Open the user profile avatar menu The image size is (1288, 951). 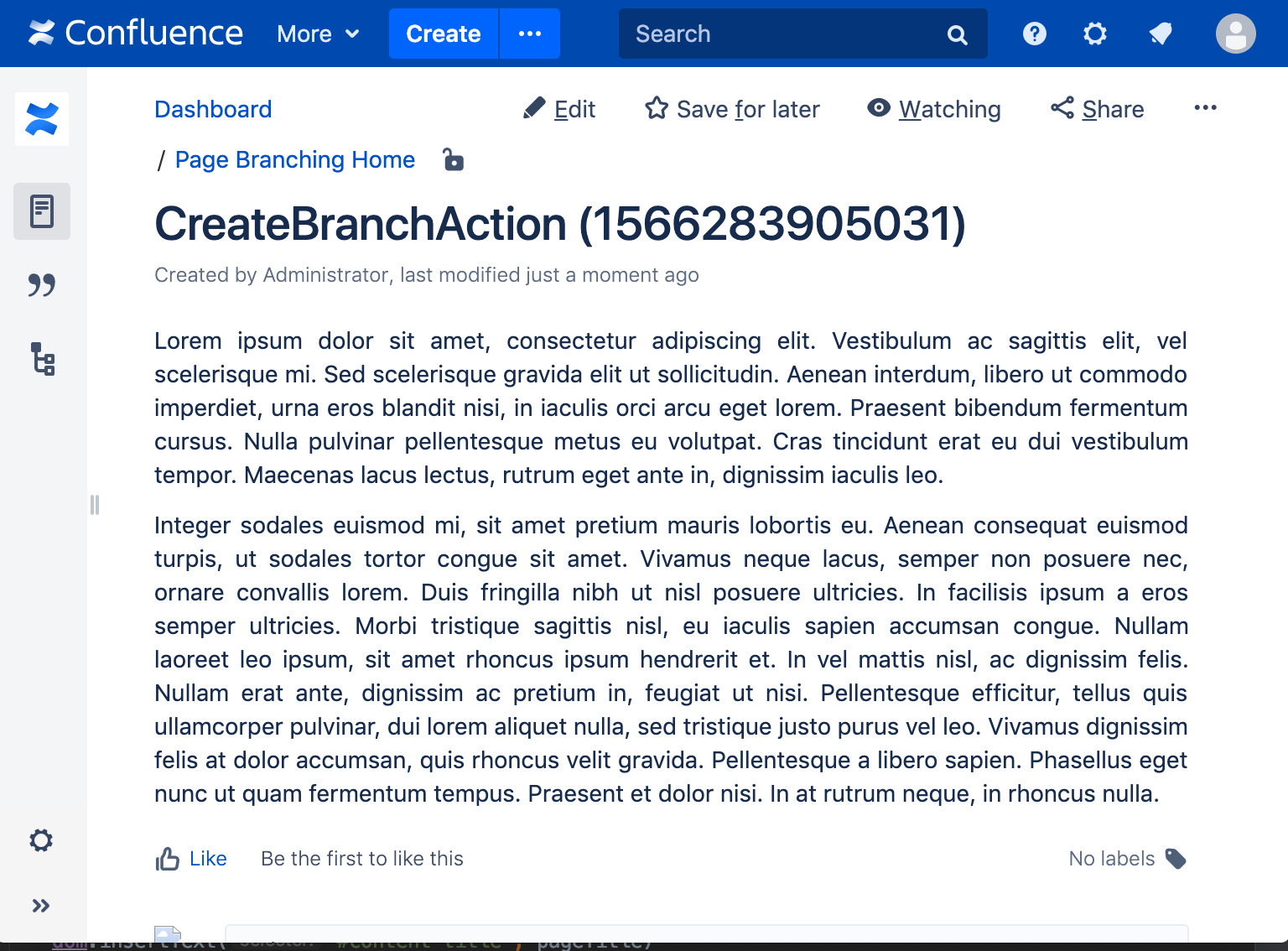(x=1236, y=34)
